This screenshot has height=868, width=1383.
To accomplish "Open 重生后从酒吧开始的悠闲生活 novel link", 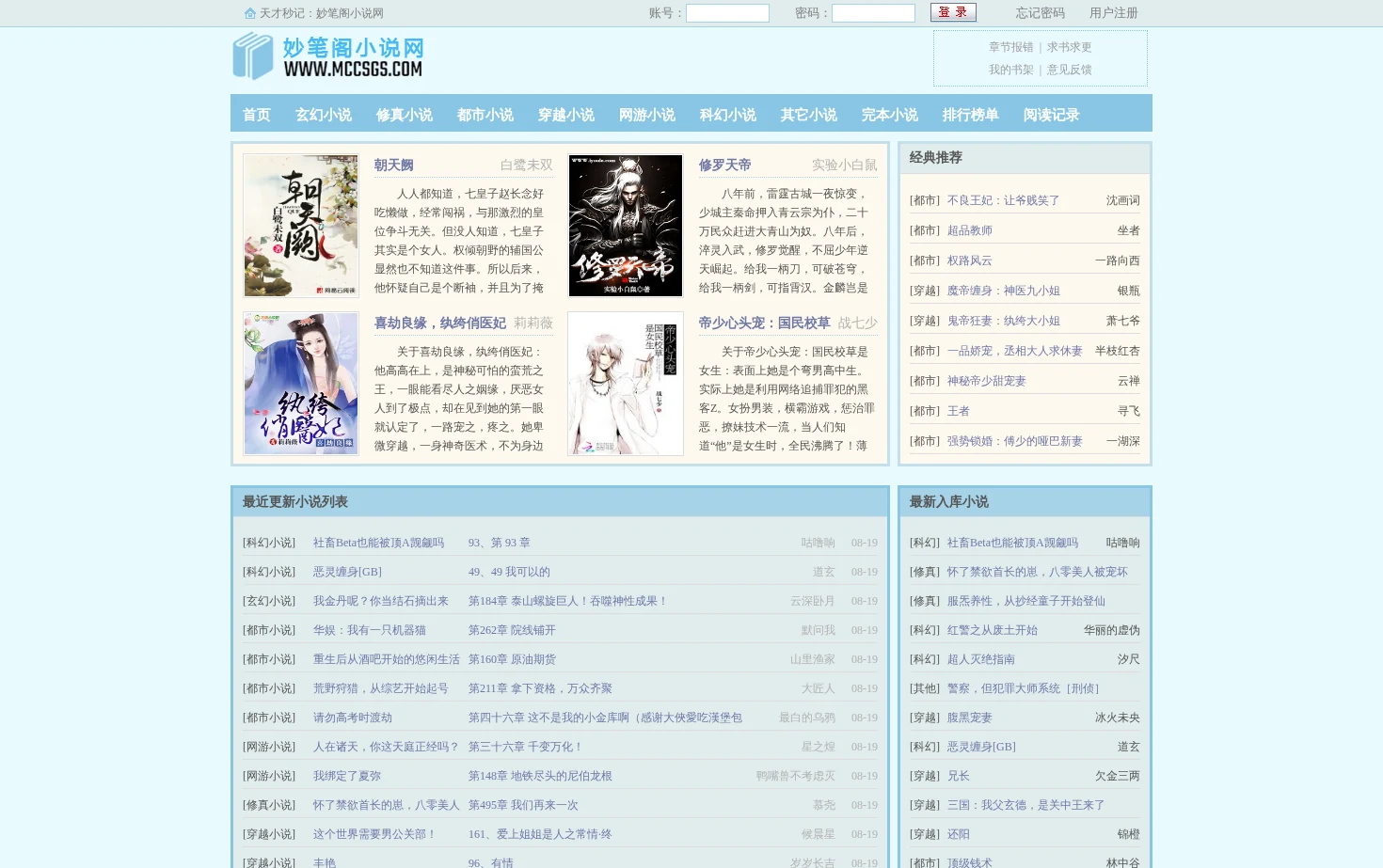I will tap(387, 659).
